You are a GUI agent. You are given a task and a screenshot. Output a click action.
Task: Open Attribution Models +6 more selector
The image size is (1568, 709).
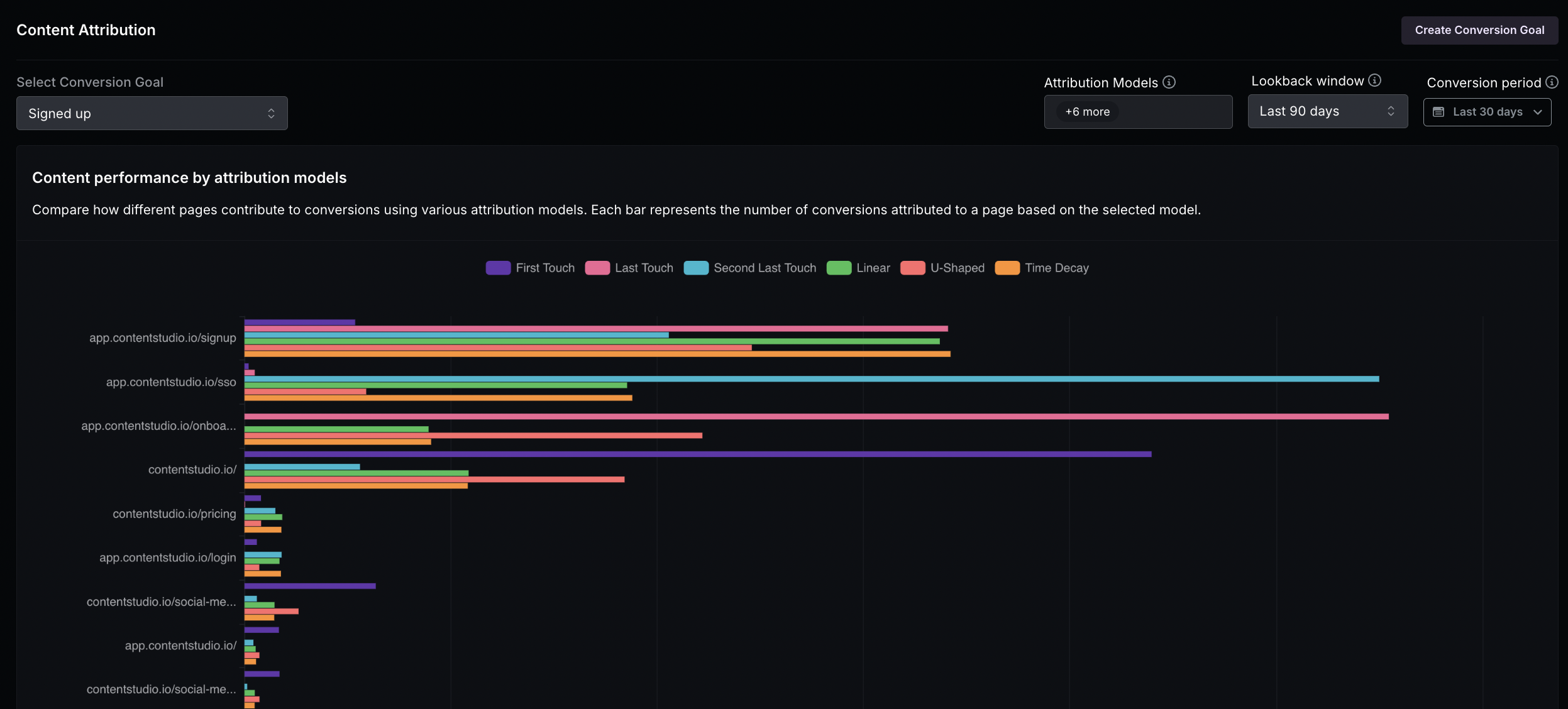(1138, 112)
